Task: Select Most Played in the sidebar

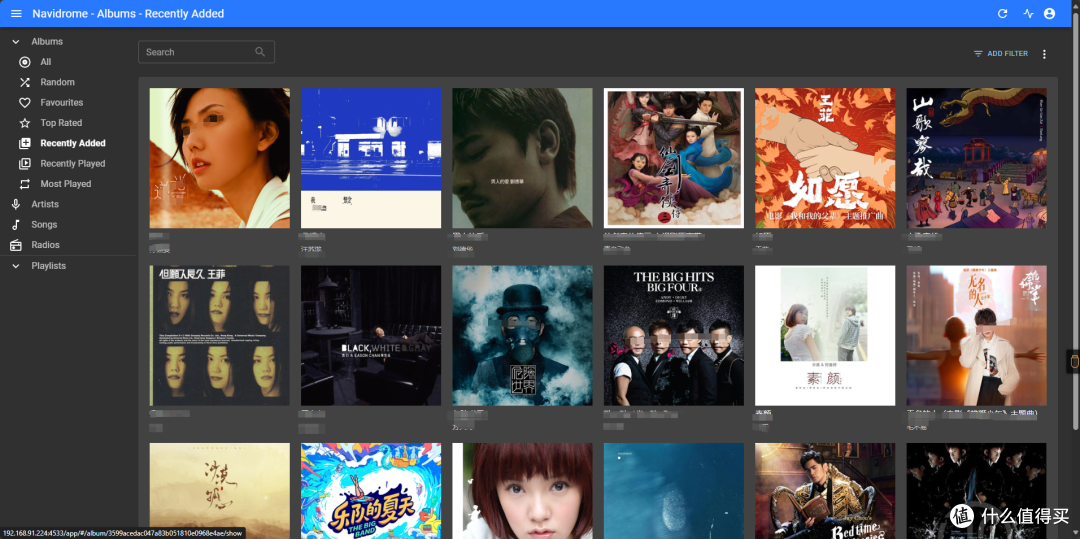Action: click(65, 184)
